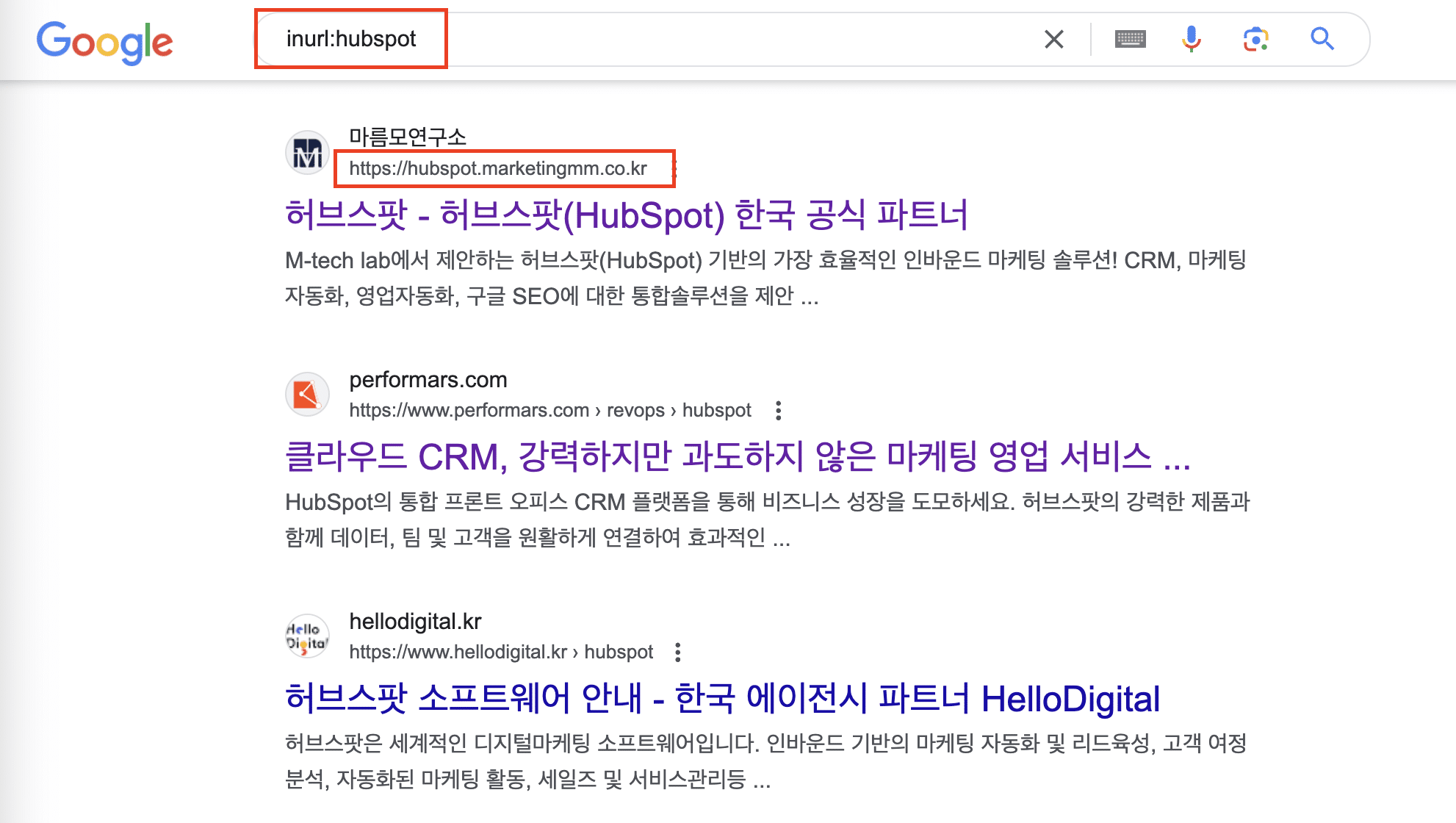Click the 마름모연구소 site name
Image resolution: width=1456 pixels, height=823 pixels.
[408, 137]
